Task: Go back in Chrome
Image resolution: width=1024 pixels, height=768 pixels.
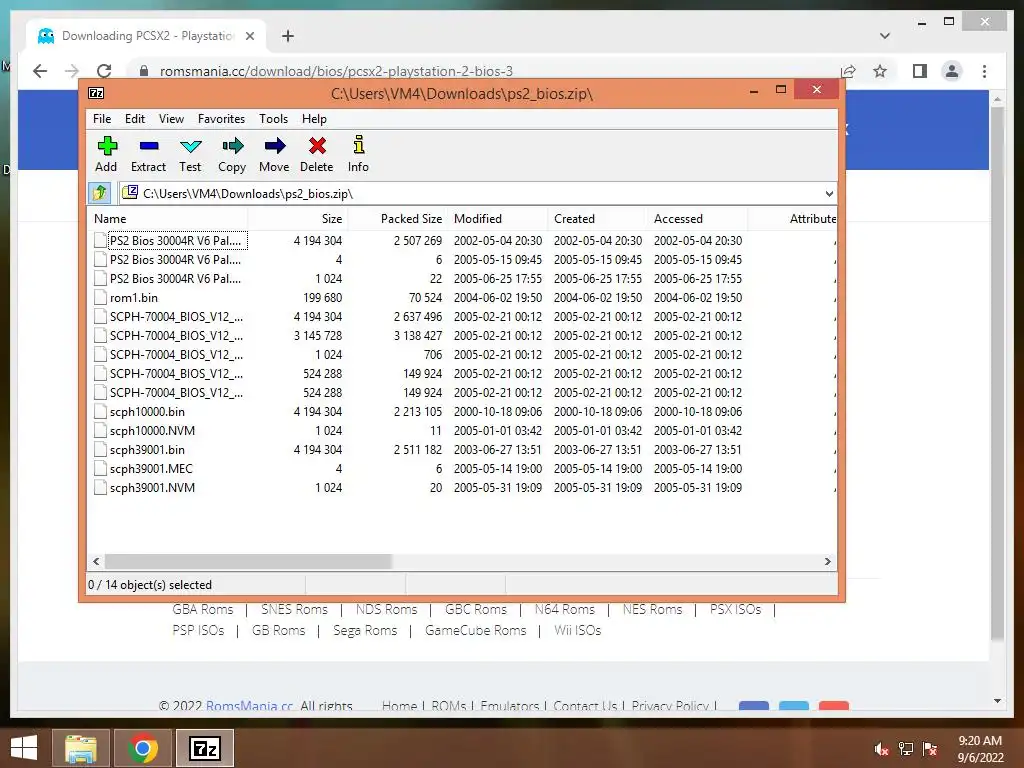Action: click(40, 71)
